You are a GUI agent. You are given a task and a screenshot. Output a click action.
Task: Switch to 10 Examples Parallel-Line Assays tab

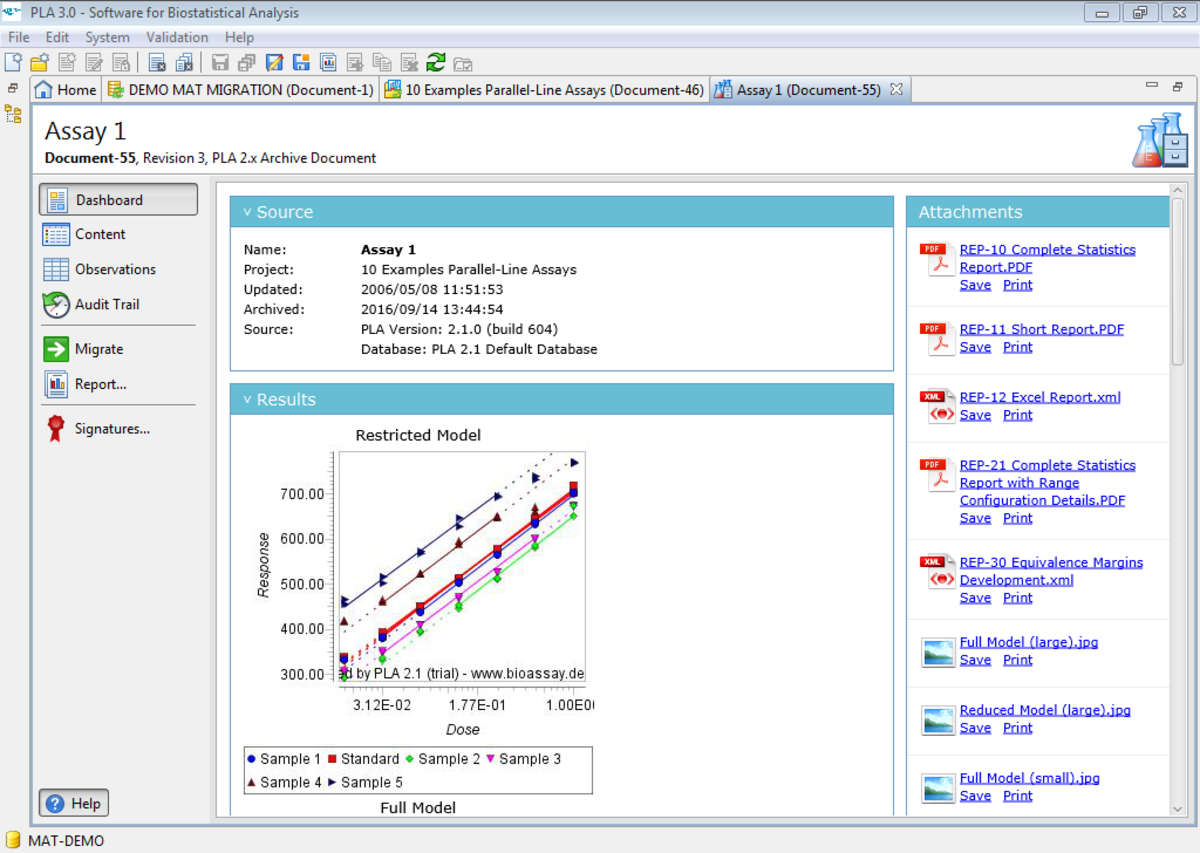tap(544, 89)
